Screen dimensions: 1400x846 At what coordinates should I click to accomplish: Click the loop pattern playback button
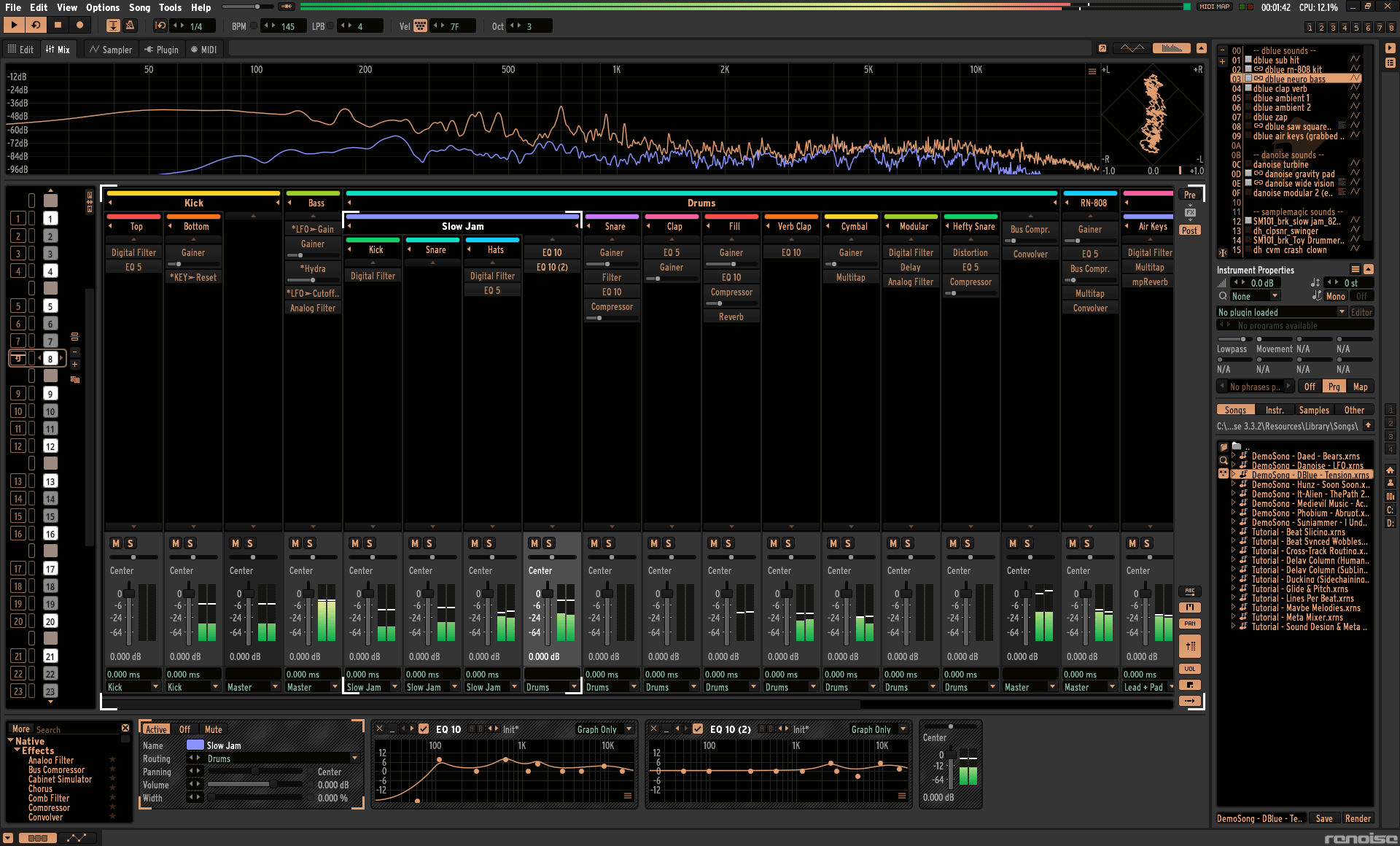tap(36, 26)
